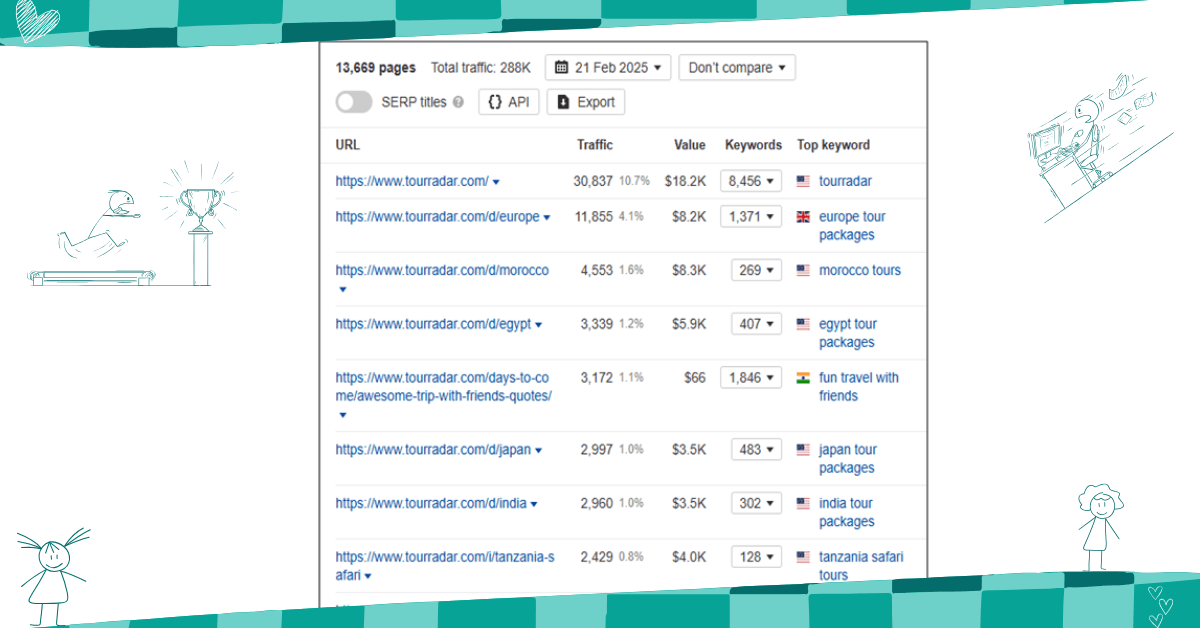This screenshot has height=628, width=1200.
Task: Click the 'india tour packages' keyword
Action: tap(847, 513)
